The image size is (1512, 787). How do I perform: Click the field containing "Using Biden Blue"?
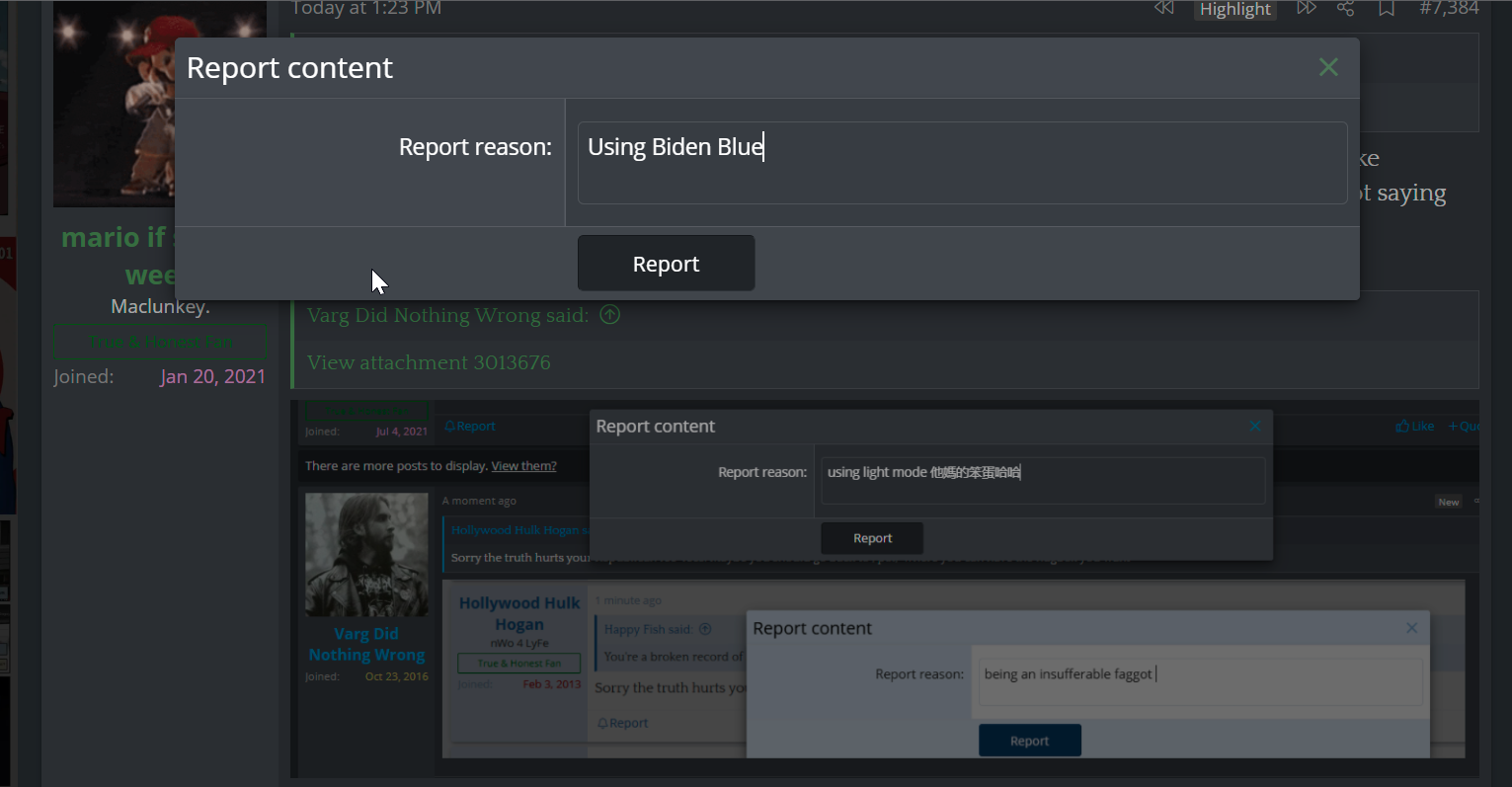coord(962,163)
